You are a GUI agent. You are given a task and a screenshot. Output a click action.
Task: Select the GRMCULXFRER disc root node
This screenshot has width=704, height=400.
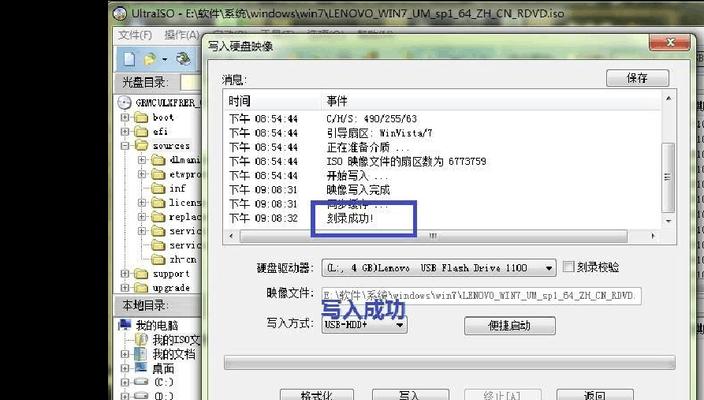(159, 103)
